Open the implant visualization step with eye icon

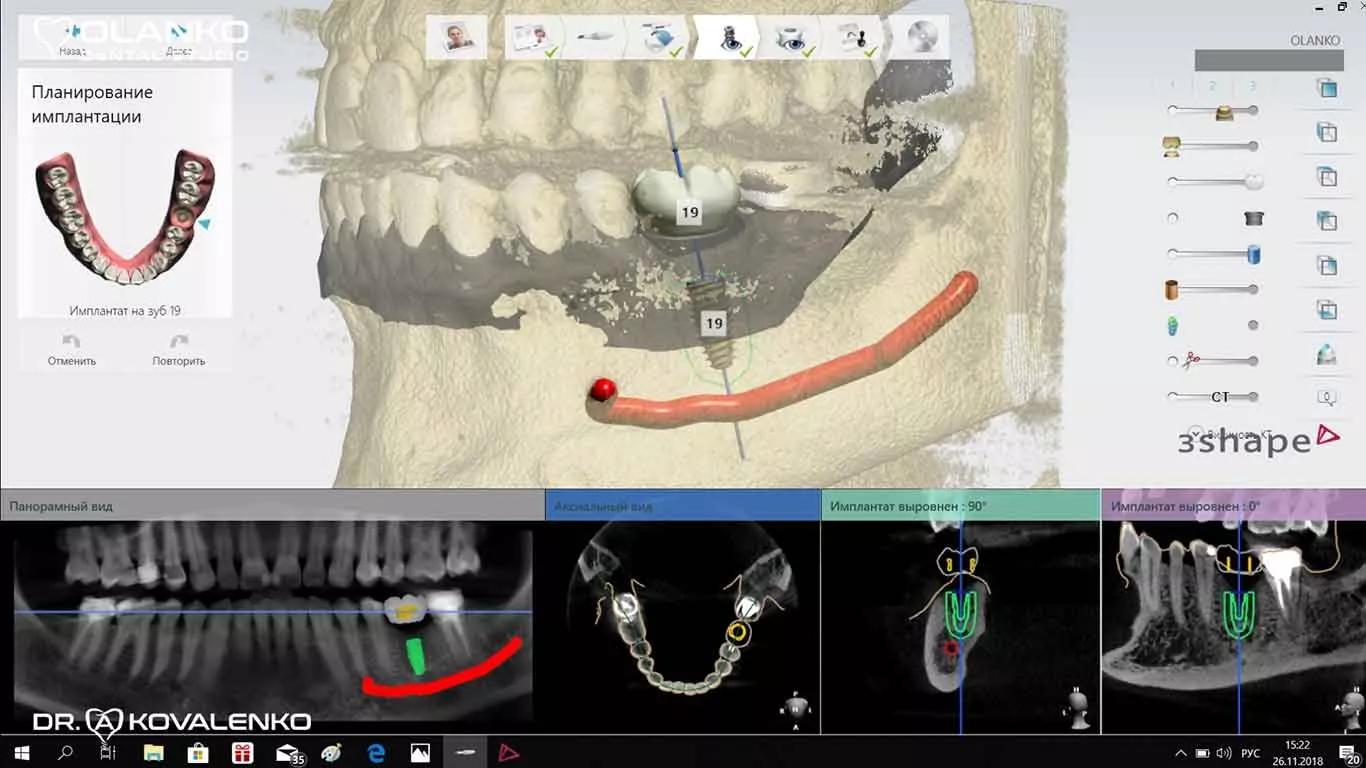(728, 35)
